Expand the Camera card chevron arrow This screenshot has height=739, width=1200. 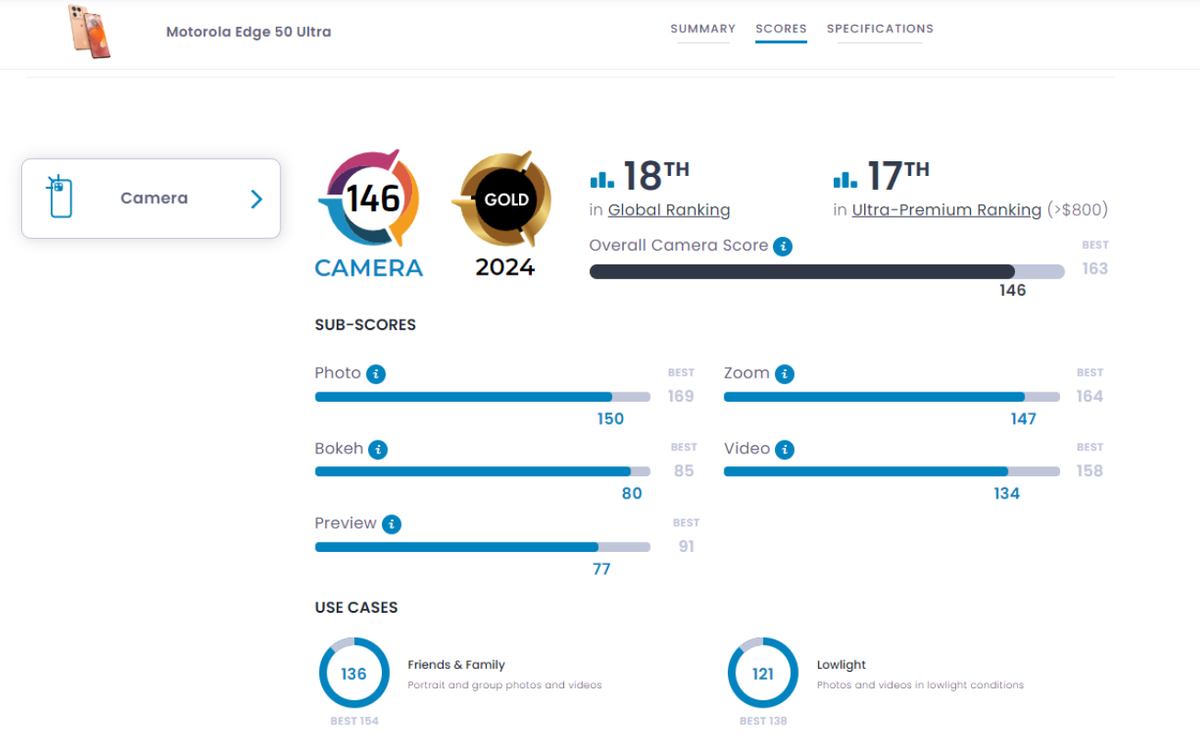coord(256,199)
